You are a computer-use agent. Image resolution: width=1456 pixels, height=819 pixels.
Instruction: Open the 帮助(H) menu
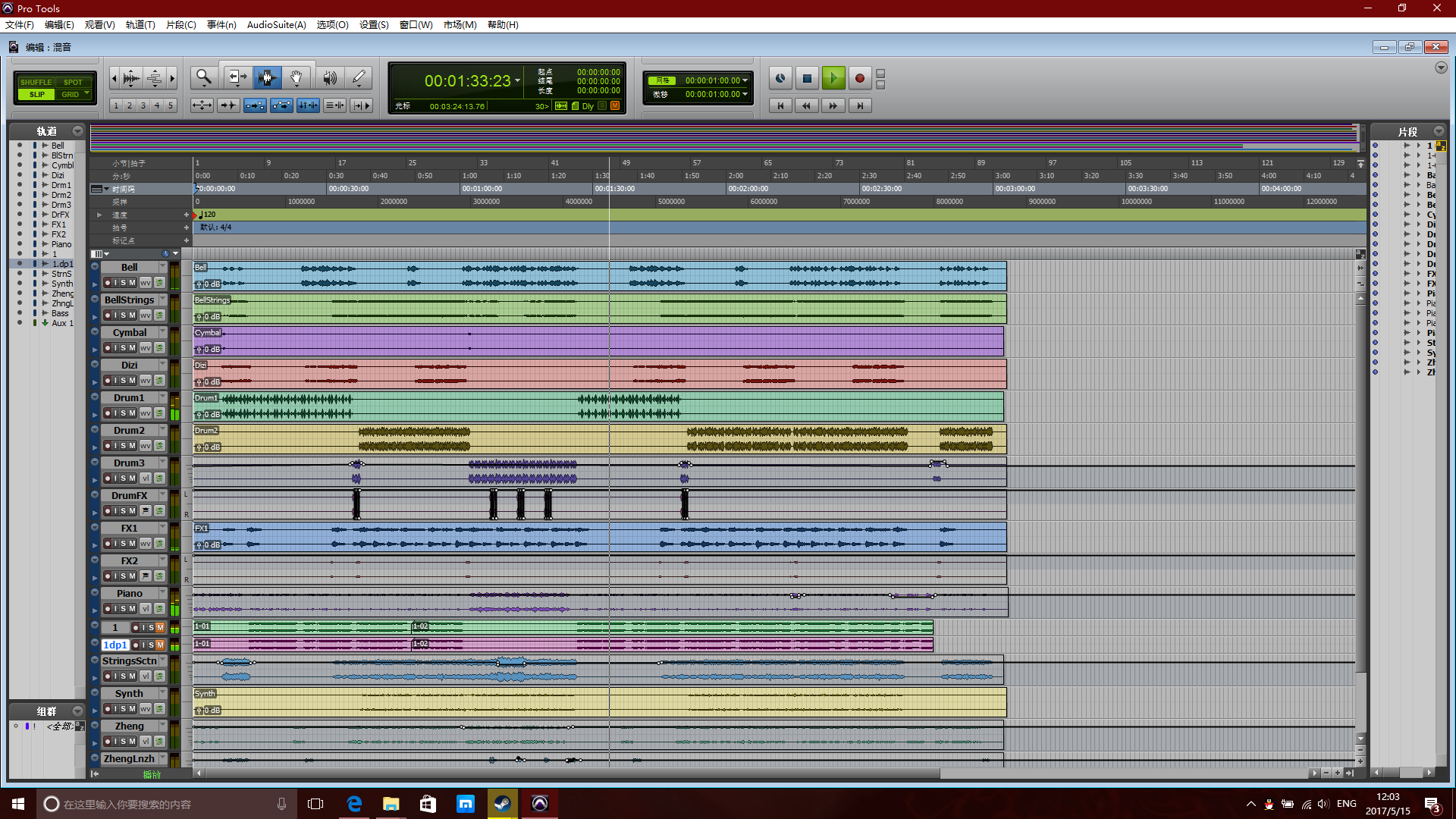(x=503, y=25)
